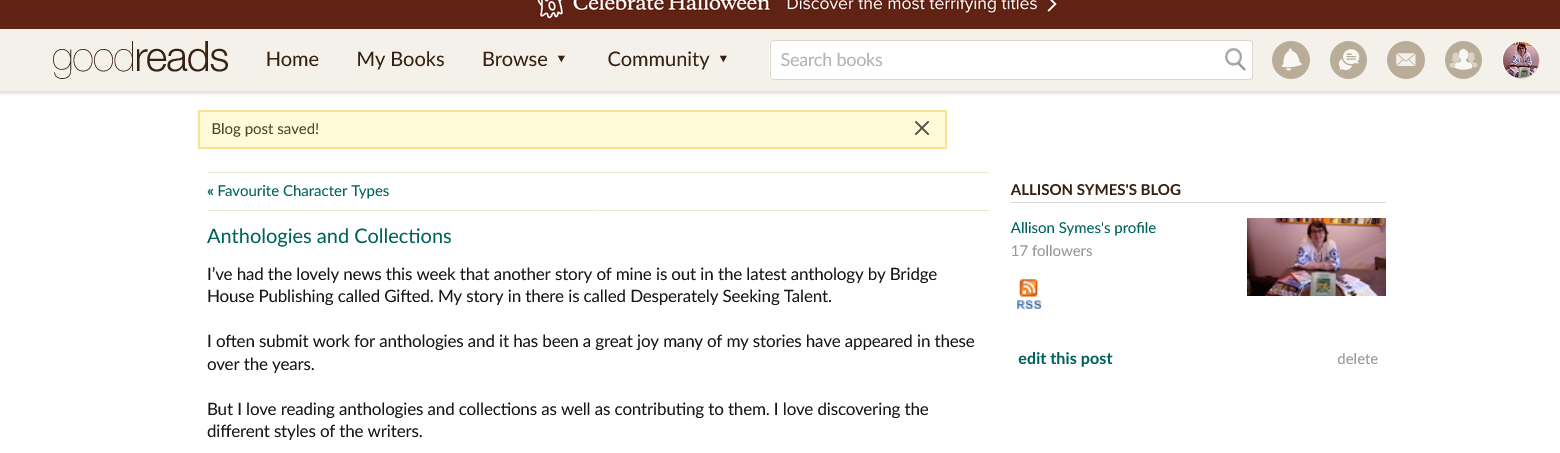1560x453 pixels.
Task: Expand the Browse dropdown menu
Action: tap(524, 60)
